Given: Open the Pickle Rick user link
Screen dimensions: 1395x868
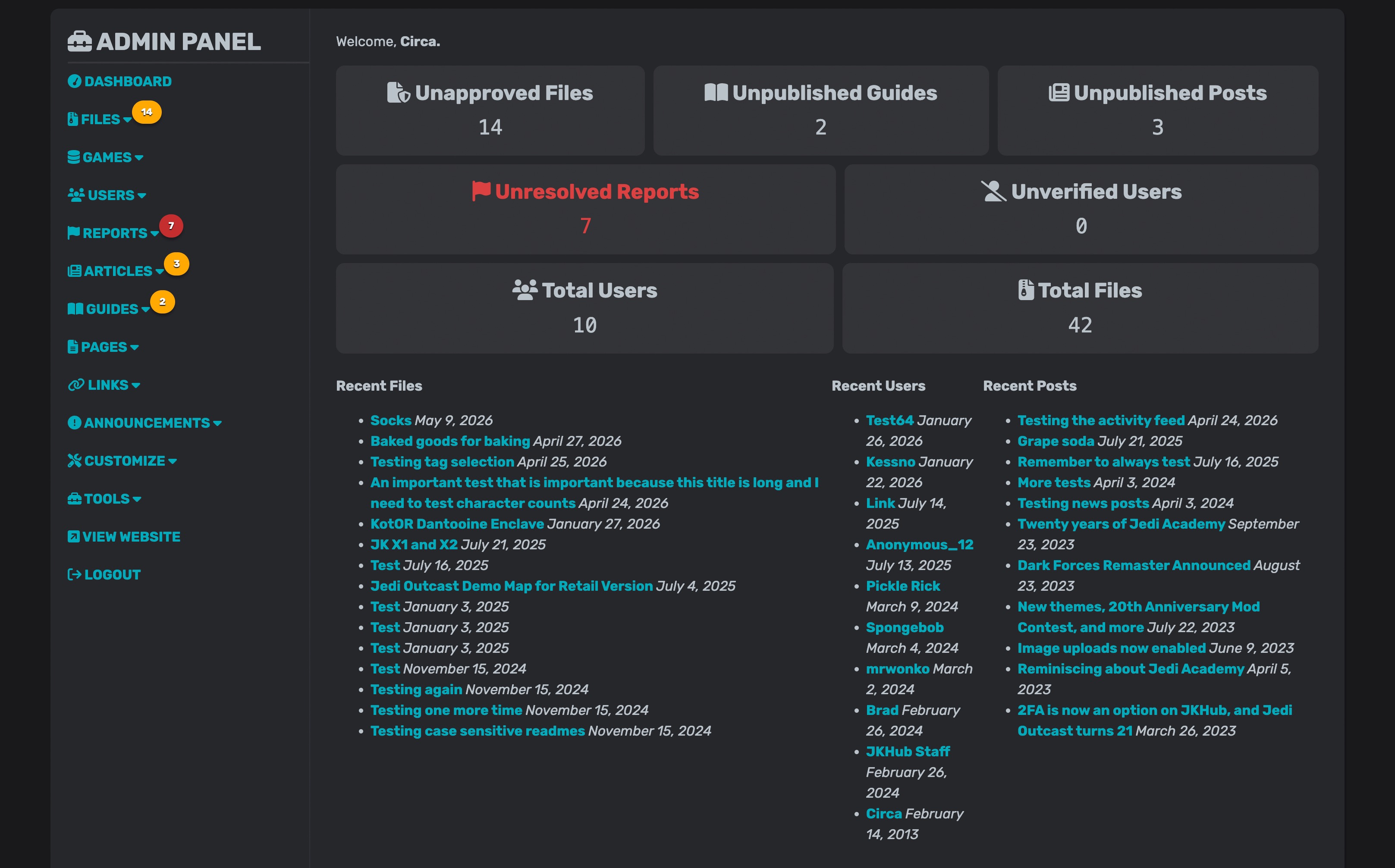Looking at the screenshot, I should 903,586.
